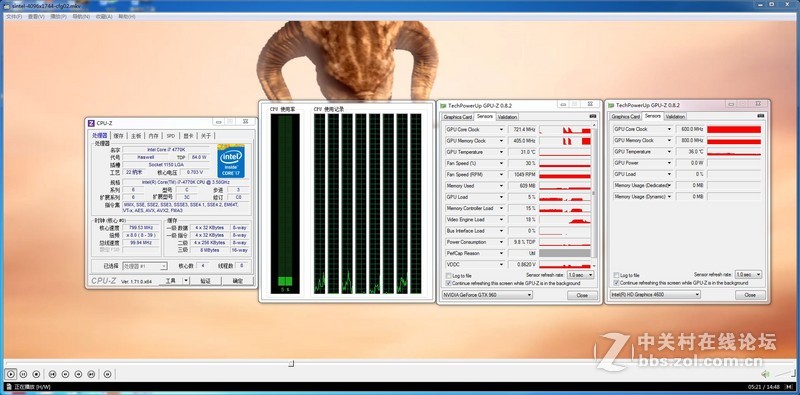Uncheck Continue refreshing in the GTX 960 GPU-Z
Viewport: 800px width, 395px height.
[449, 283]
